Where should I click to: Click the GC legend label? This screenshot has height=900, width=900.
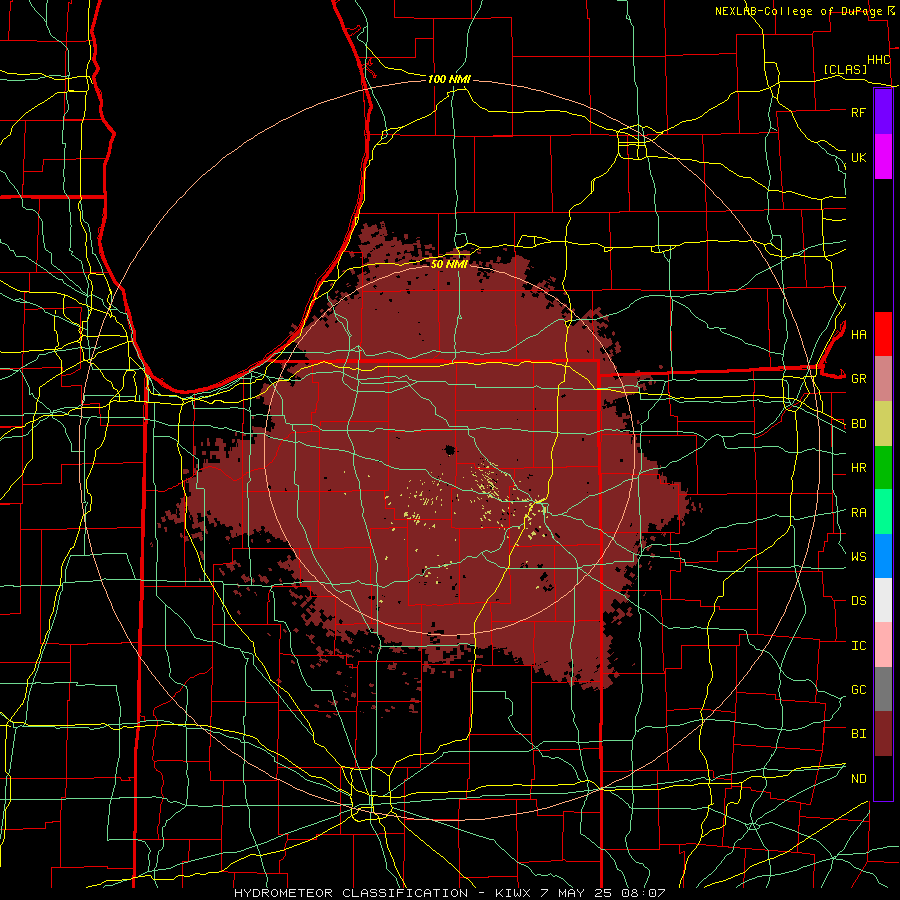click(858, 689)
